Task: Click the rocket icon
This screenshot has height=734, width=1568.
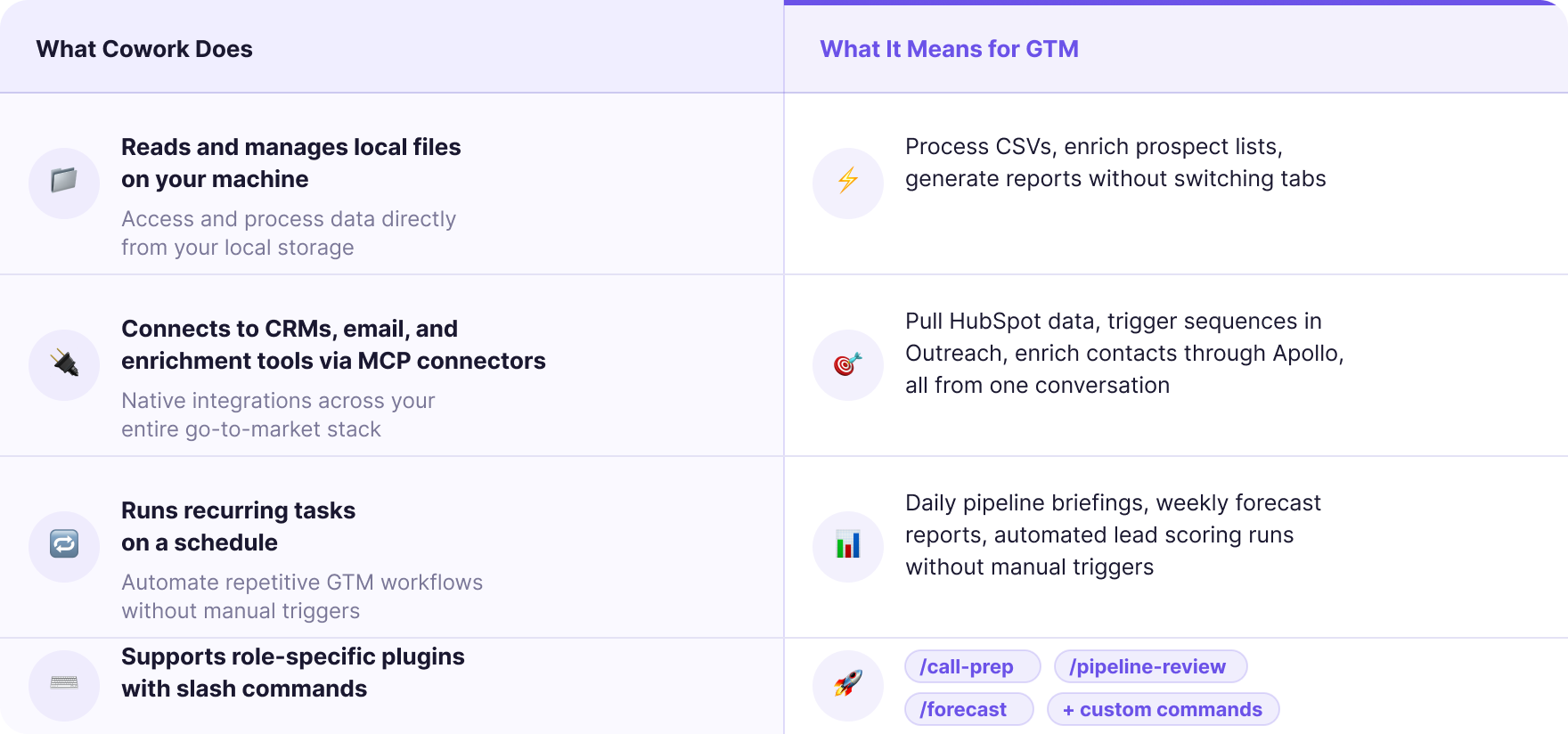Action: (x=848, y=684)
